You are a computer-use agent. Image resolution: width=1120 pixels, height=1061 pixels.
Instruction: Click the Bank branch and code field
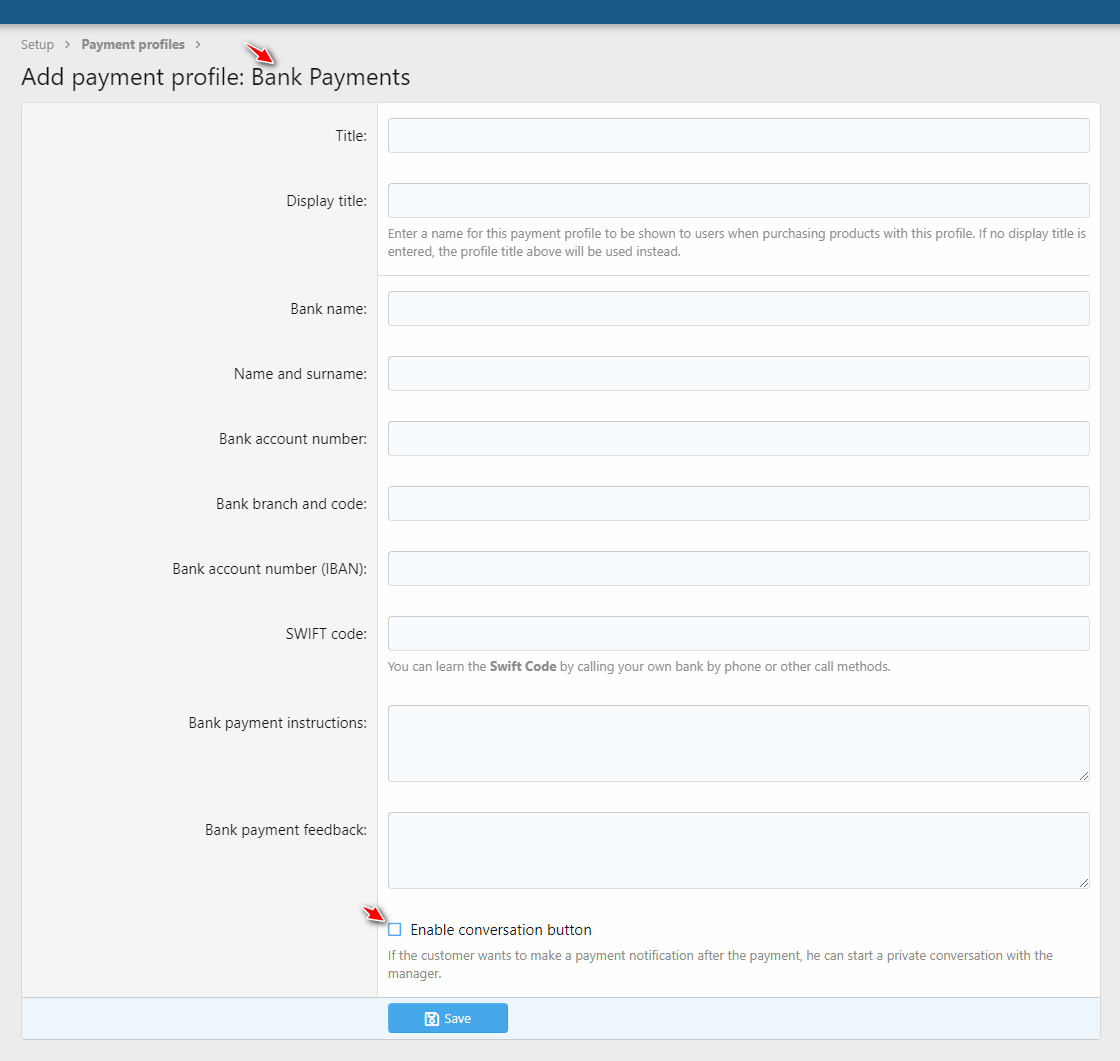pos(738,504)
